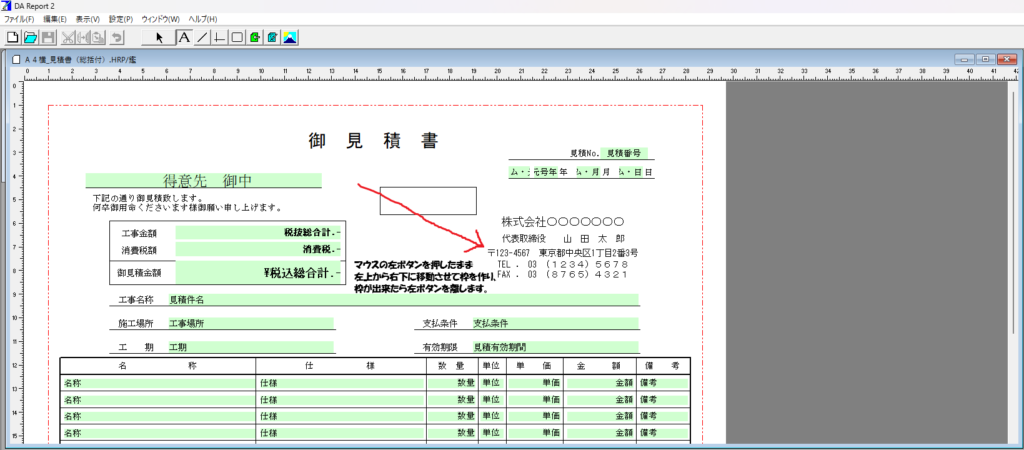Open the ヘルプ(H) menu
1024x450 pixels.
click(x=203, y=20)
